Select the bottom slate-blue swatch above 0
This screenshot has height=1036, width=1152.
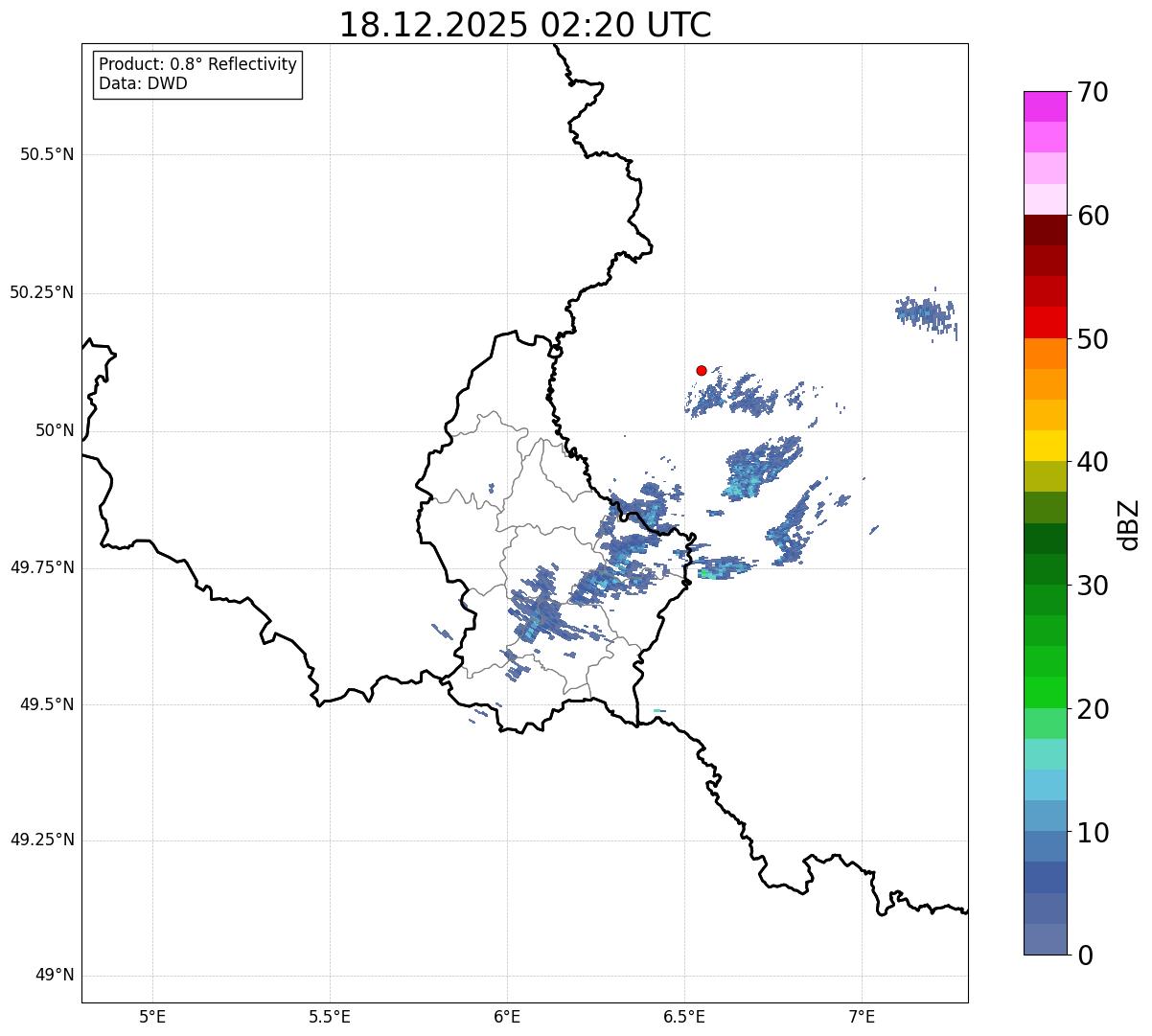[1045, 939]
